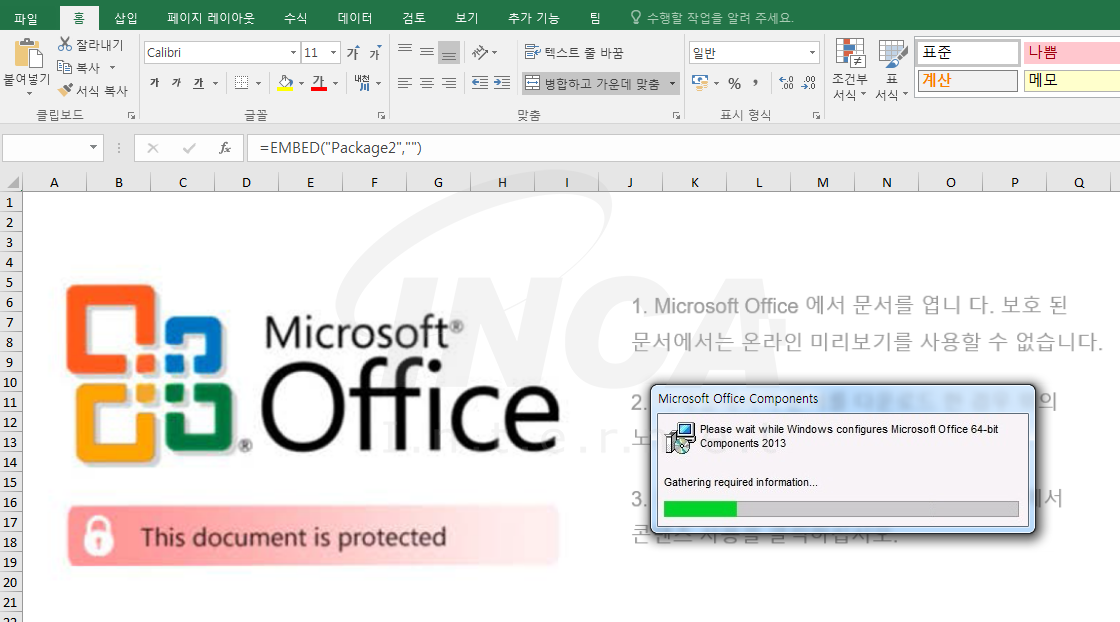Open the font size dropdown

click(333, 53)
